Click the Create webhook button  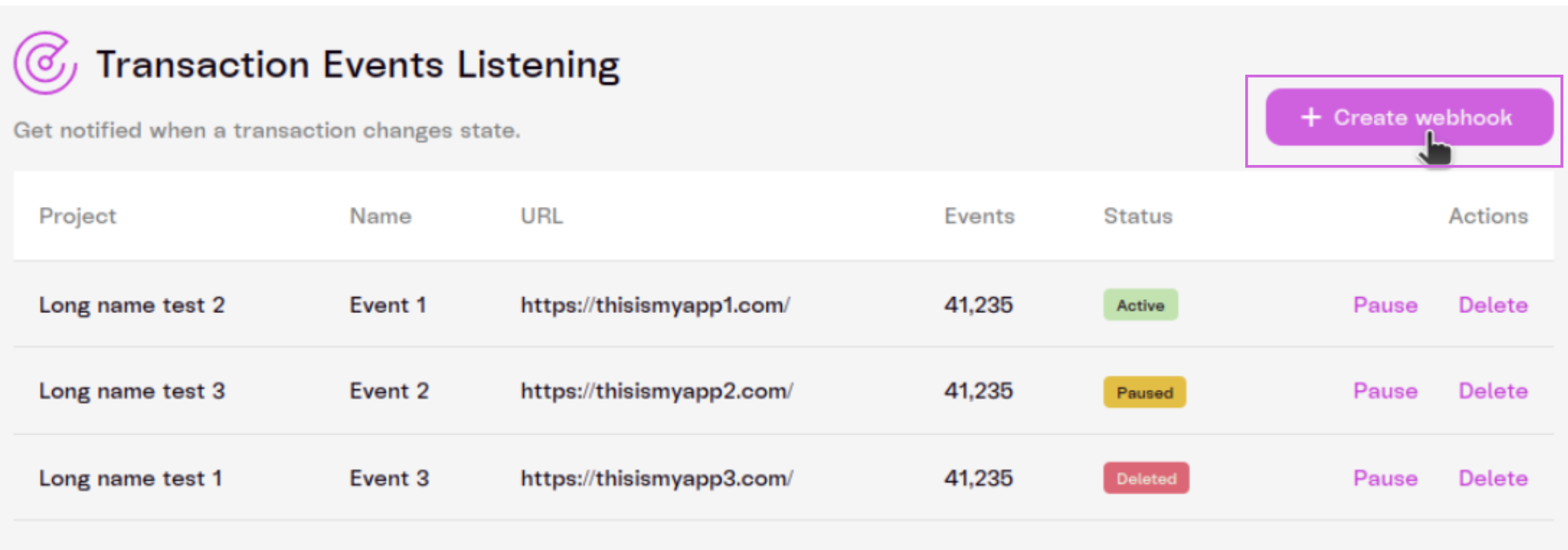(x=1409, y=117)
